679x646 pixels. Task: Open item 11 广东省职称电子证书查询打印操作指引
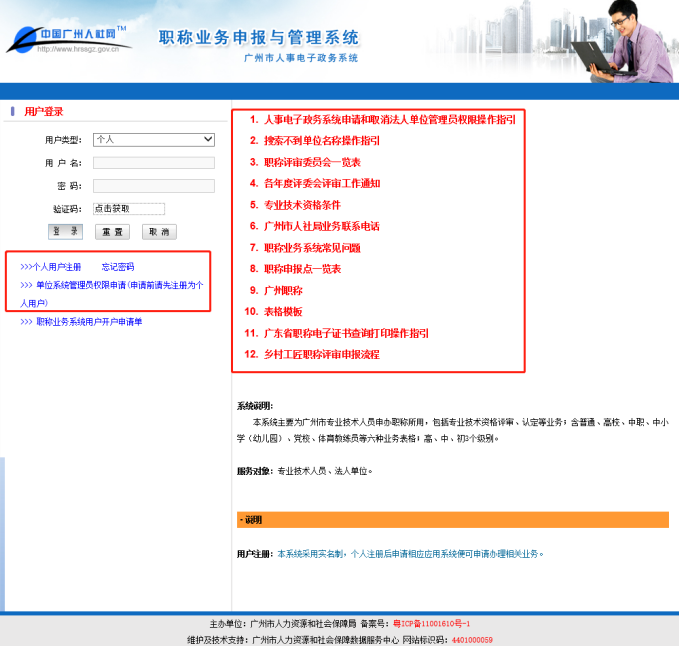(x=346, y=333)
